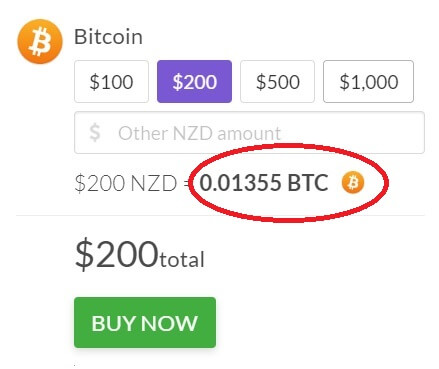Click the 0.01355 conversion figure
The image size is (439, 369).
point(240,183)
